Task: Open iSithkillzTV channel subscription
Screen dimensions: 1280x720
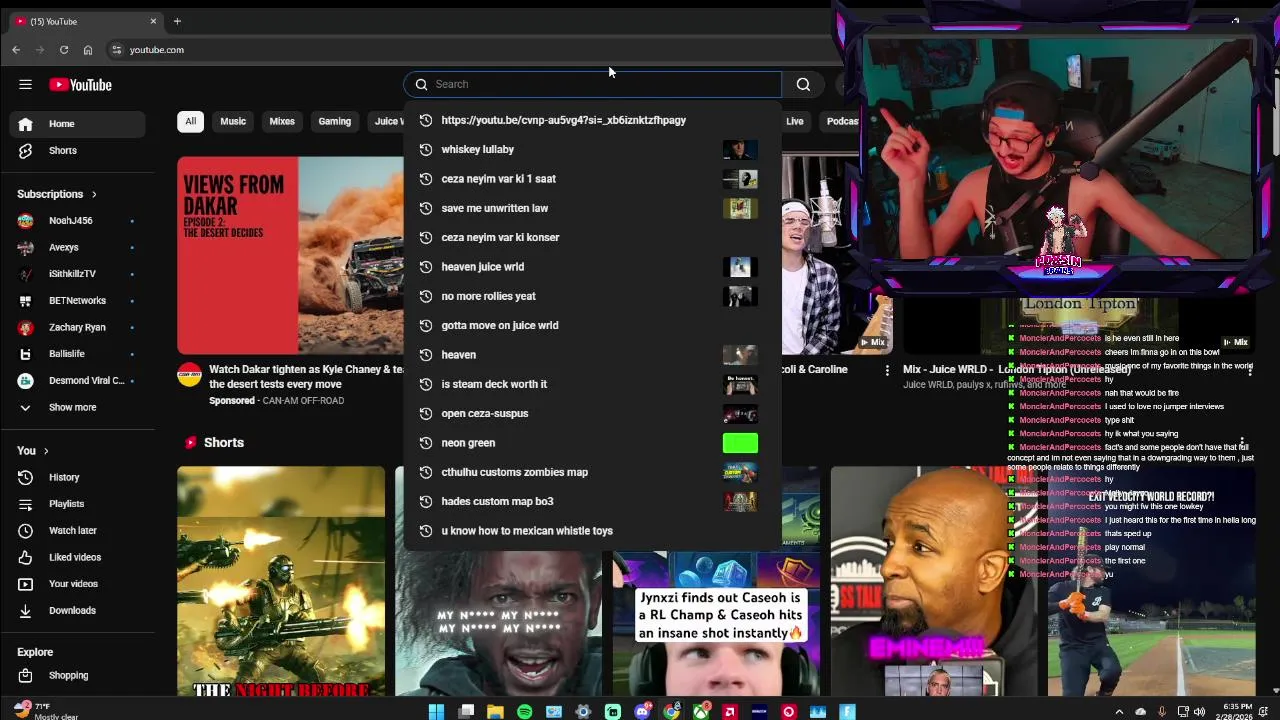Action: (x=78, y=274)
